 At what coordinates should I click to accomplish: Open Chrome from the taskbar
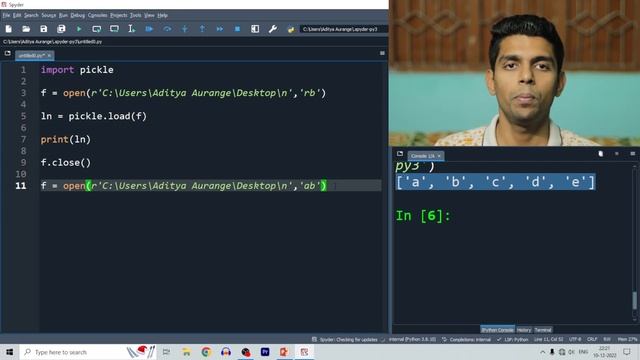pyautogui.click(x=206, y=352)
